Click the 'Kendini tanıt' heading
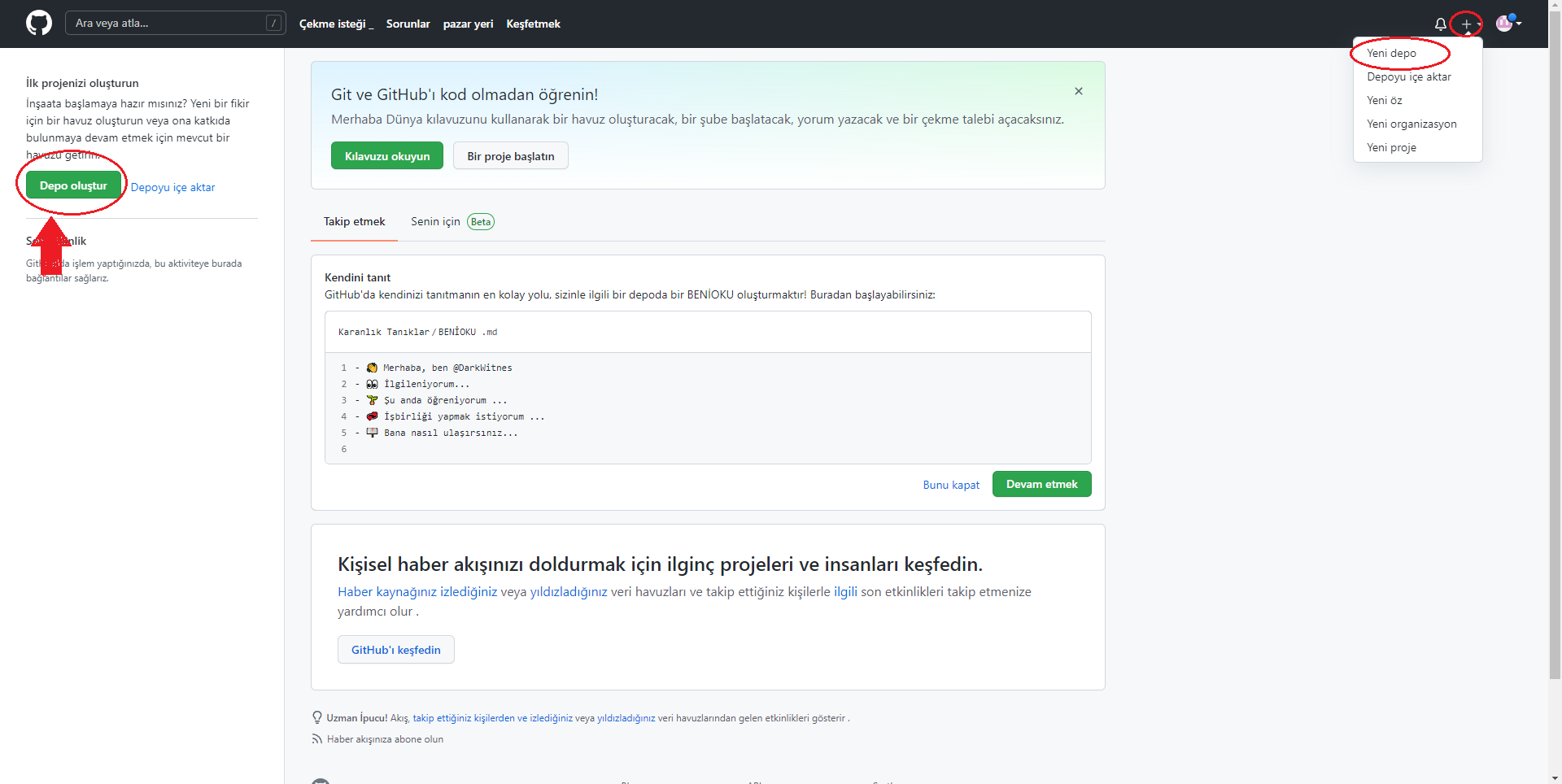 point(357,277)
